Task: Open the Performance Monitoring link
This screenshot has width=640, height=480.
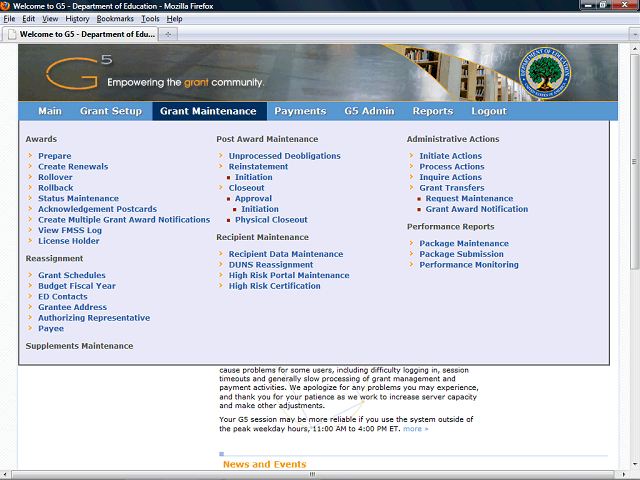Action: click(x=469, y=264)
